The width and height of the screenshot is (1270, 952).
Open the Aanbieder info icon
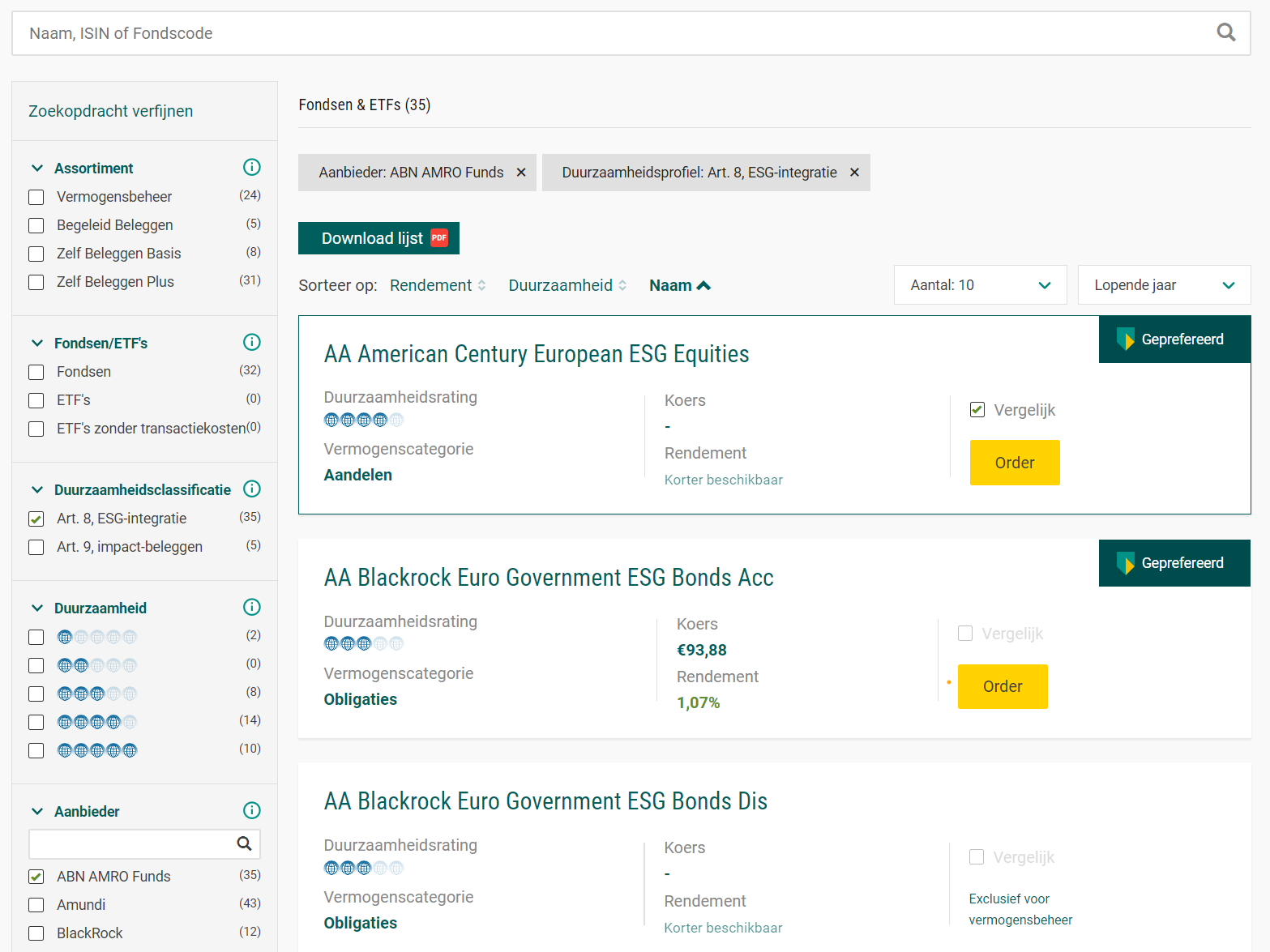click(x=252, y=810)
